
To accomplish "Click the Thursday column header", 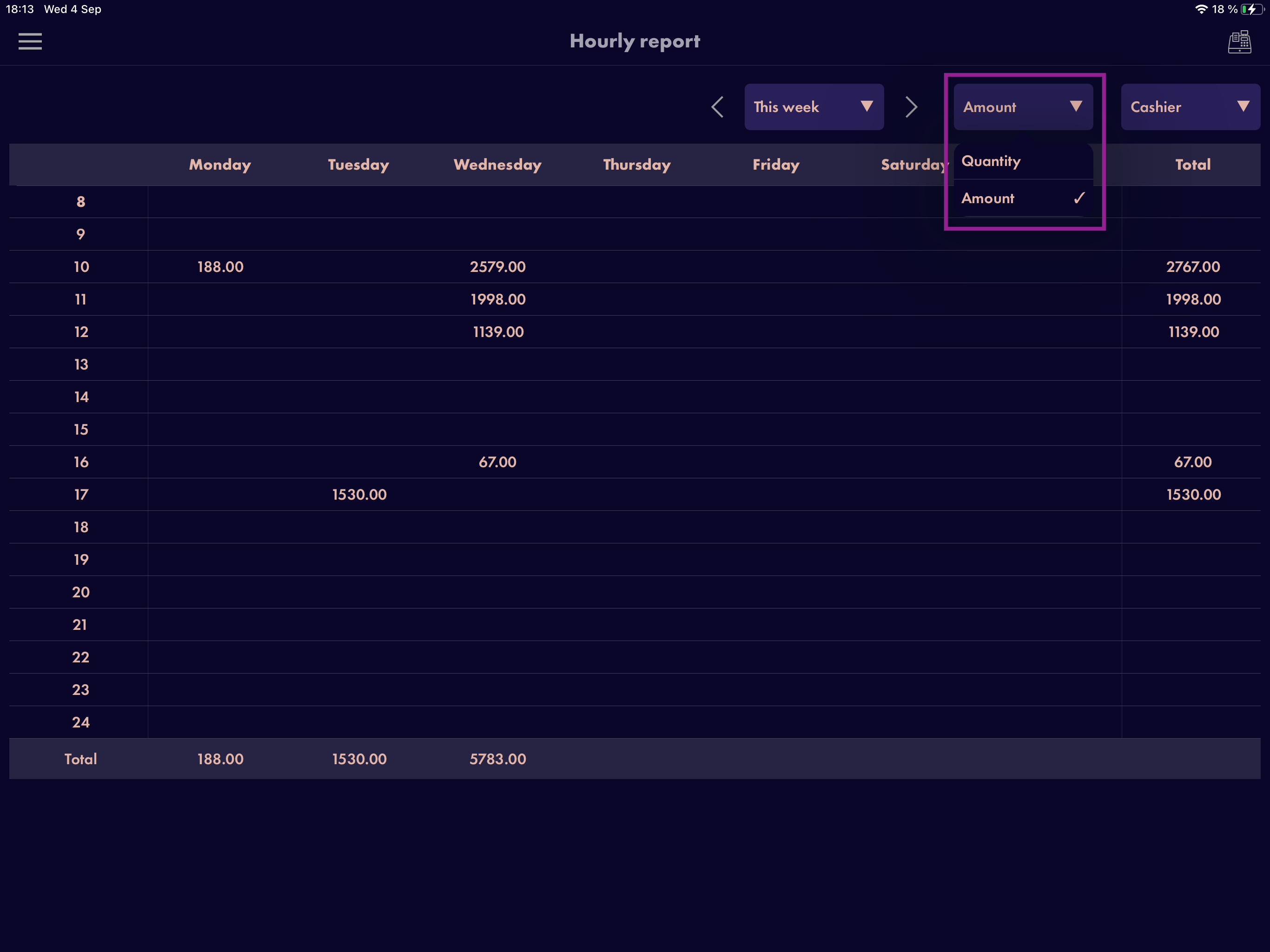I will pyautogui.click(x=637, y=165).
